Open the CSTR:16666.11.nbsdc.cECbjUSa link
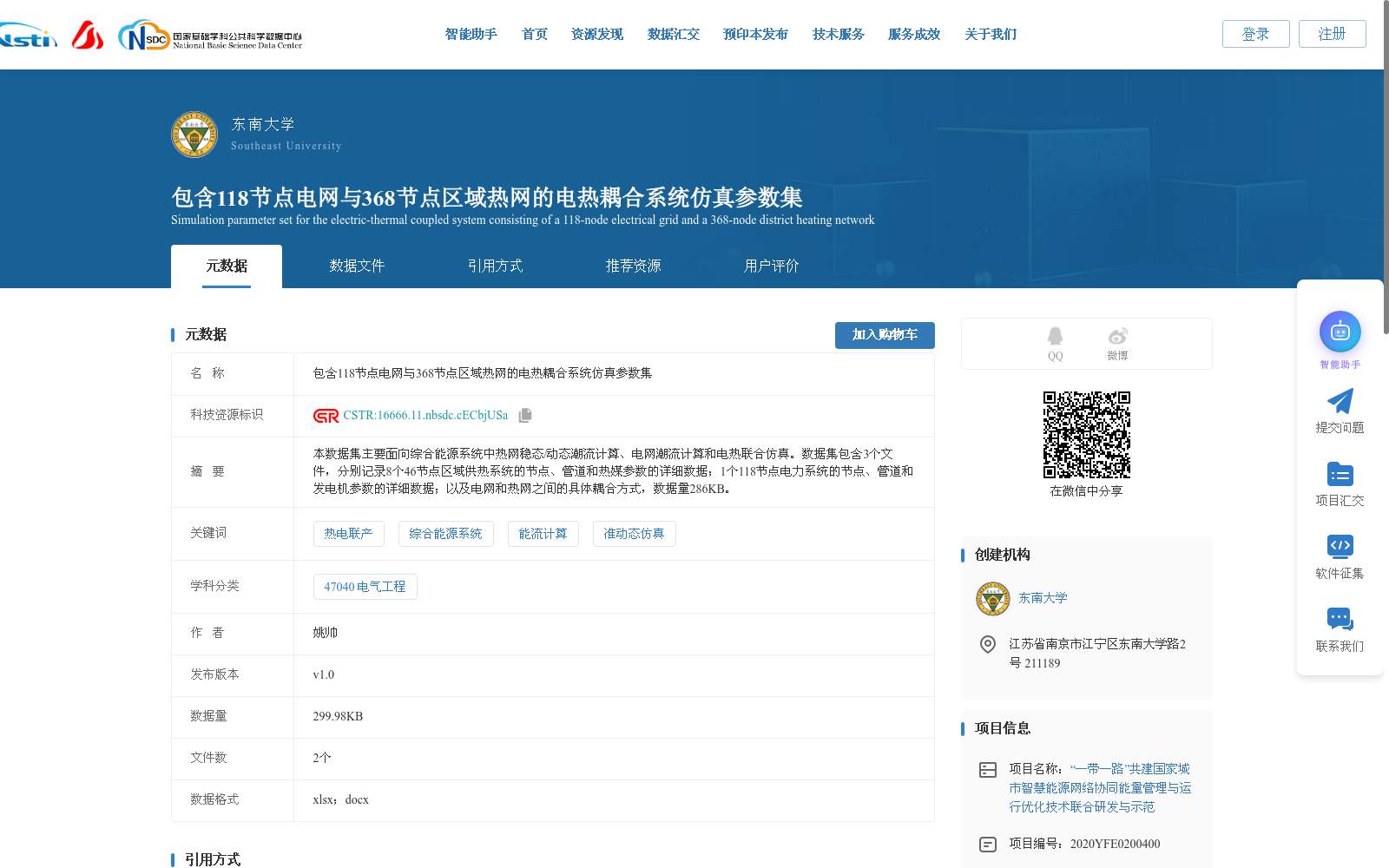This screenshot has height=868, width=1389. (425, 416)
